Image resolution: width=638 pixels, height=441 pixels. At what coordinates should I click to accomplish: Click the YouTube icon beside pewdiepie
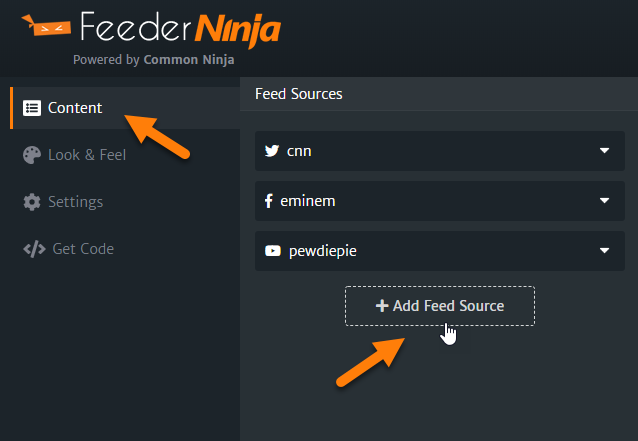click(273, 251)
